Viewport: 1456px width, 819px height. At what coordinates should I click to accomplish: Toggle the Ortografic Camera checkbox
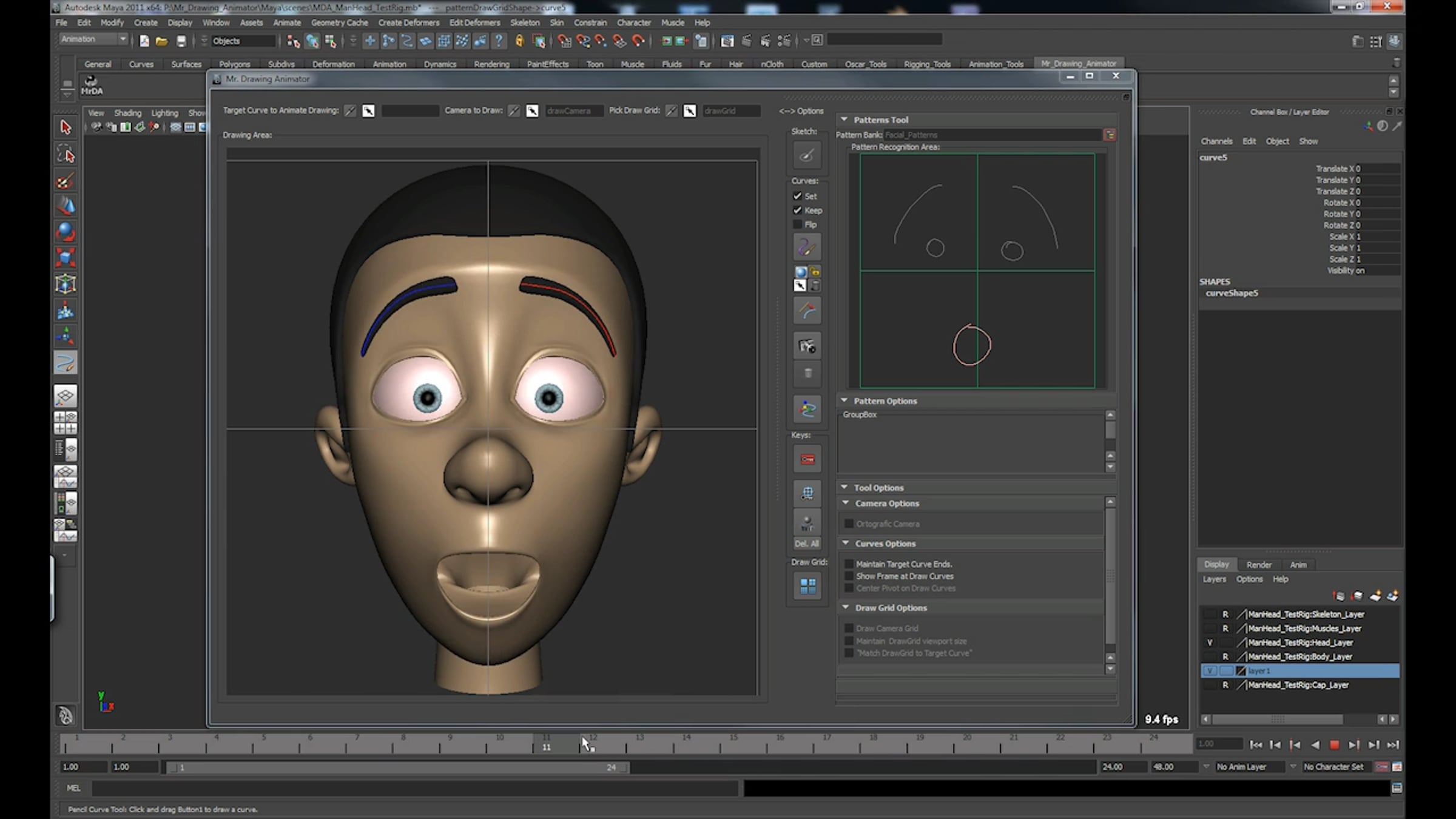click(x=849, y=524)
